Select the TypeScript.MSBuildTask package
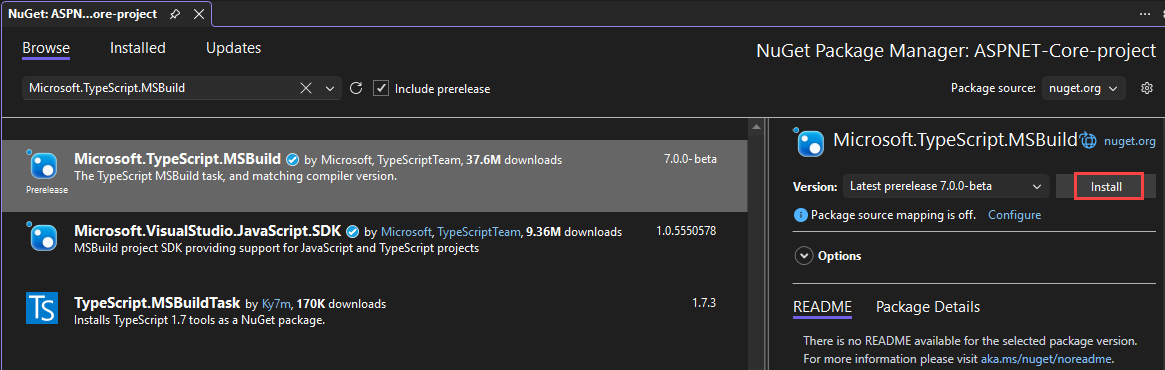This screenshot has height=370, width=1165. (374, 311)
